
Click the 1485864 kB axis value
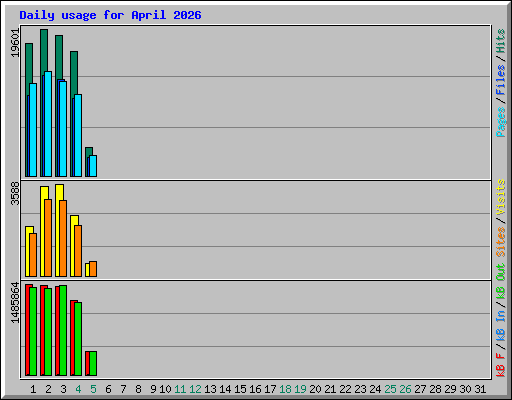point(15,303)
